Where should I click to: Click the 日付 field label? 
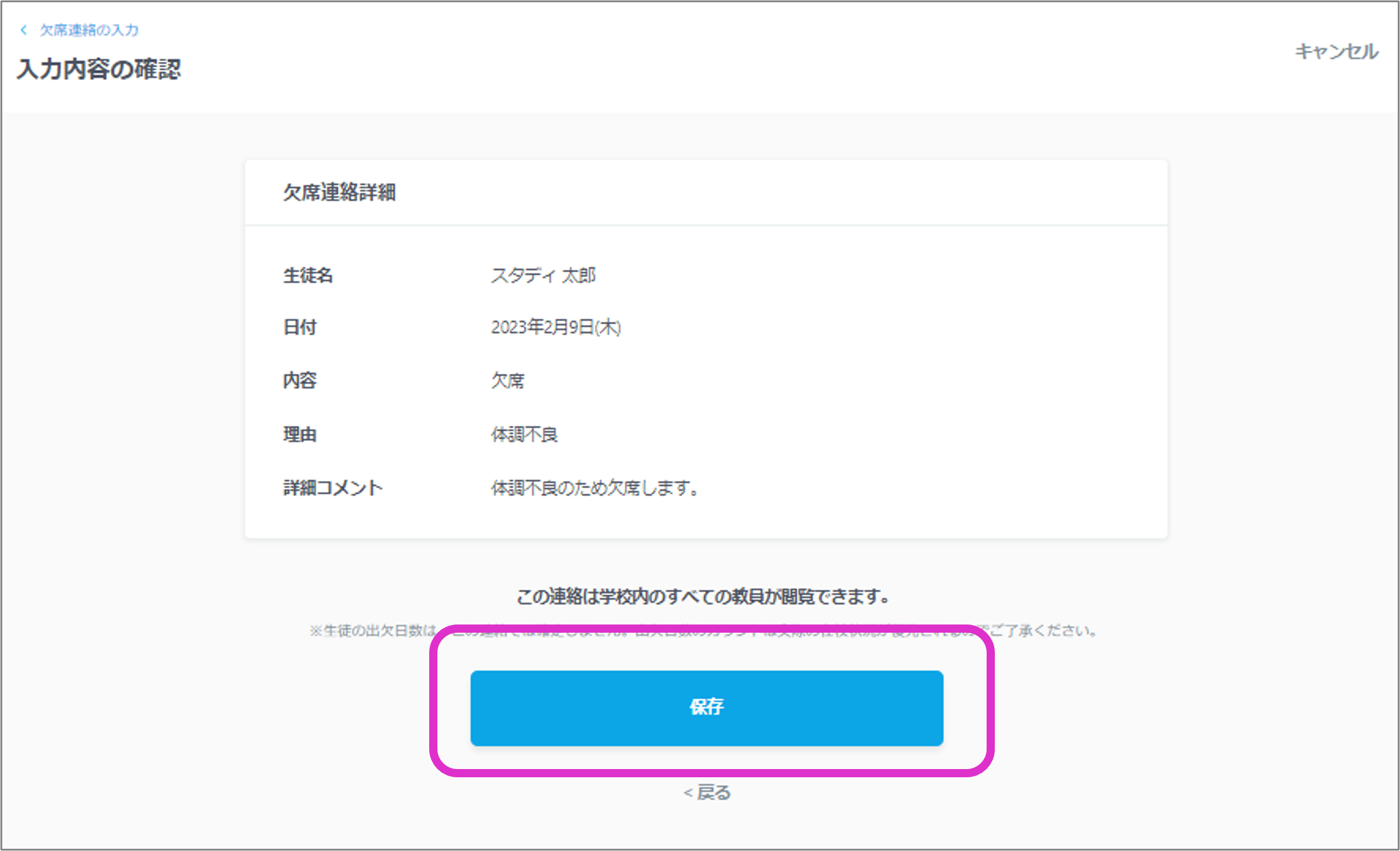tap(299, 328)
